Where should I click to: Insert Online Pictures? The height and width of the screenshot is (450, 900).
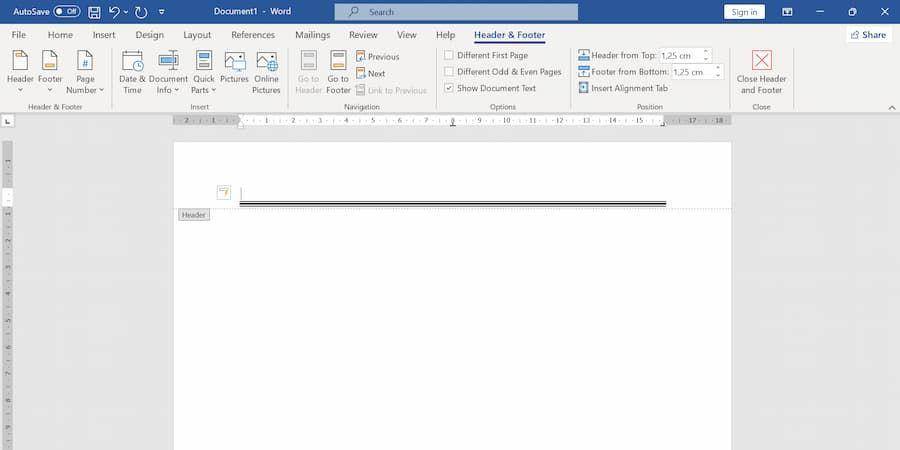[266, 72]
